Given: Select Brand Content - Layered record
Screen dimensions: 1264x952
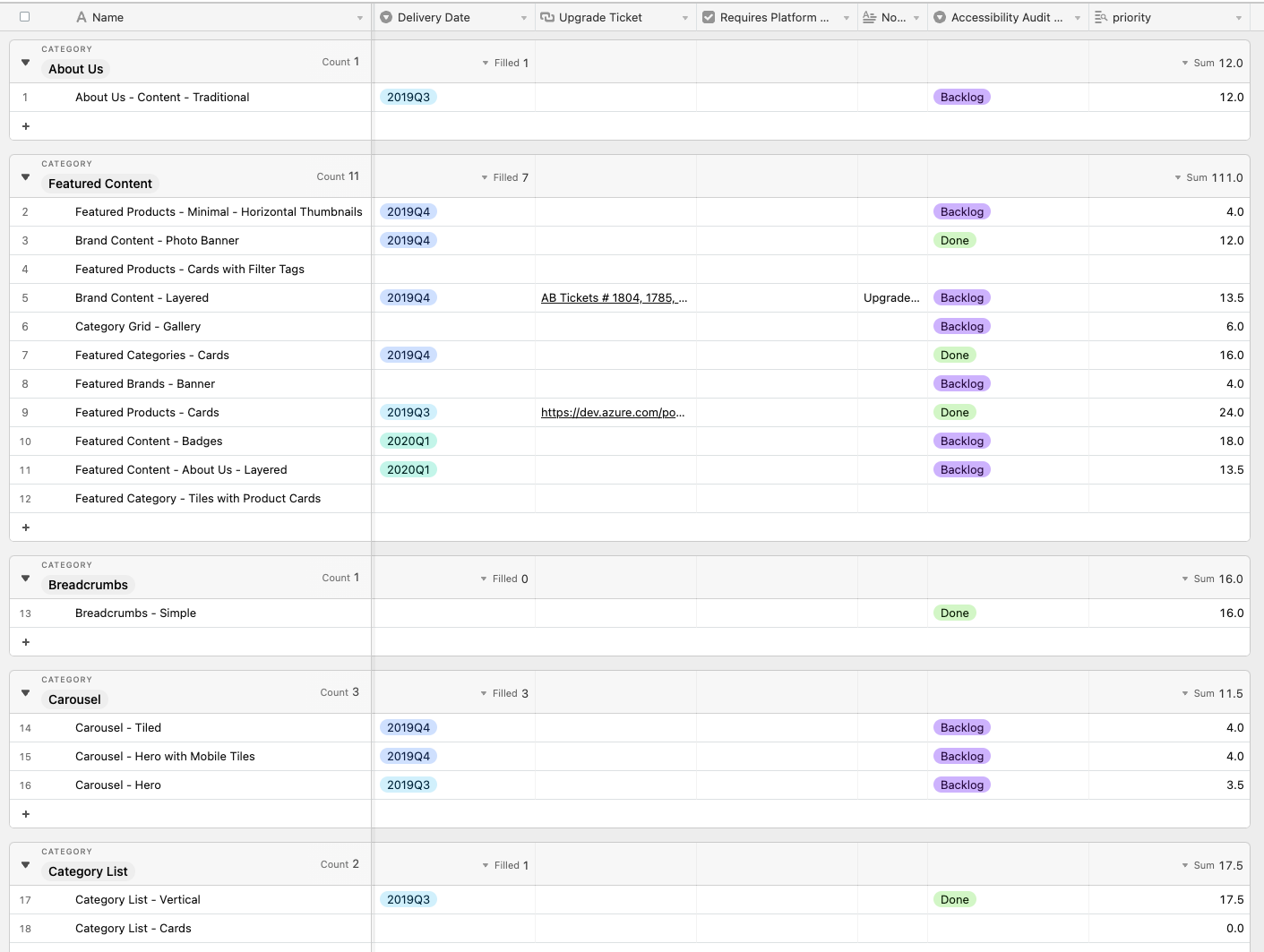Looking at the screenshot, I should pyautogui.click(x=142, y=298).
